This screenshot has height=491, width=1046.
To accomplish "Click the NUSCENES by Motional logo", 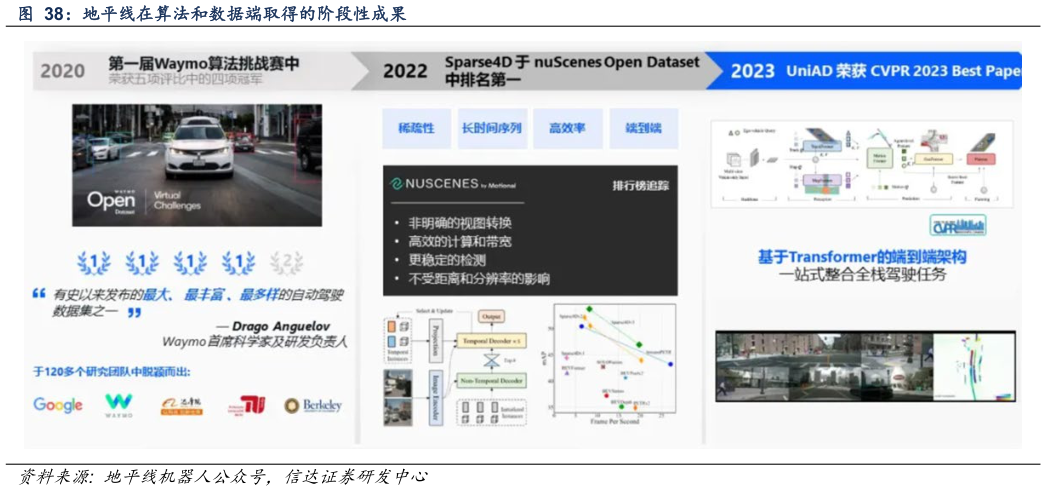I will [x=455, y=184].
